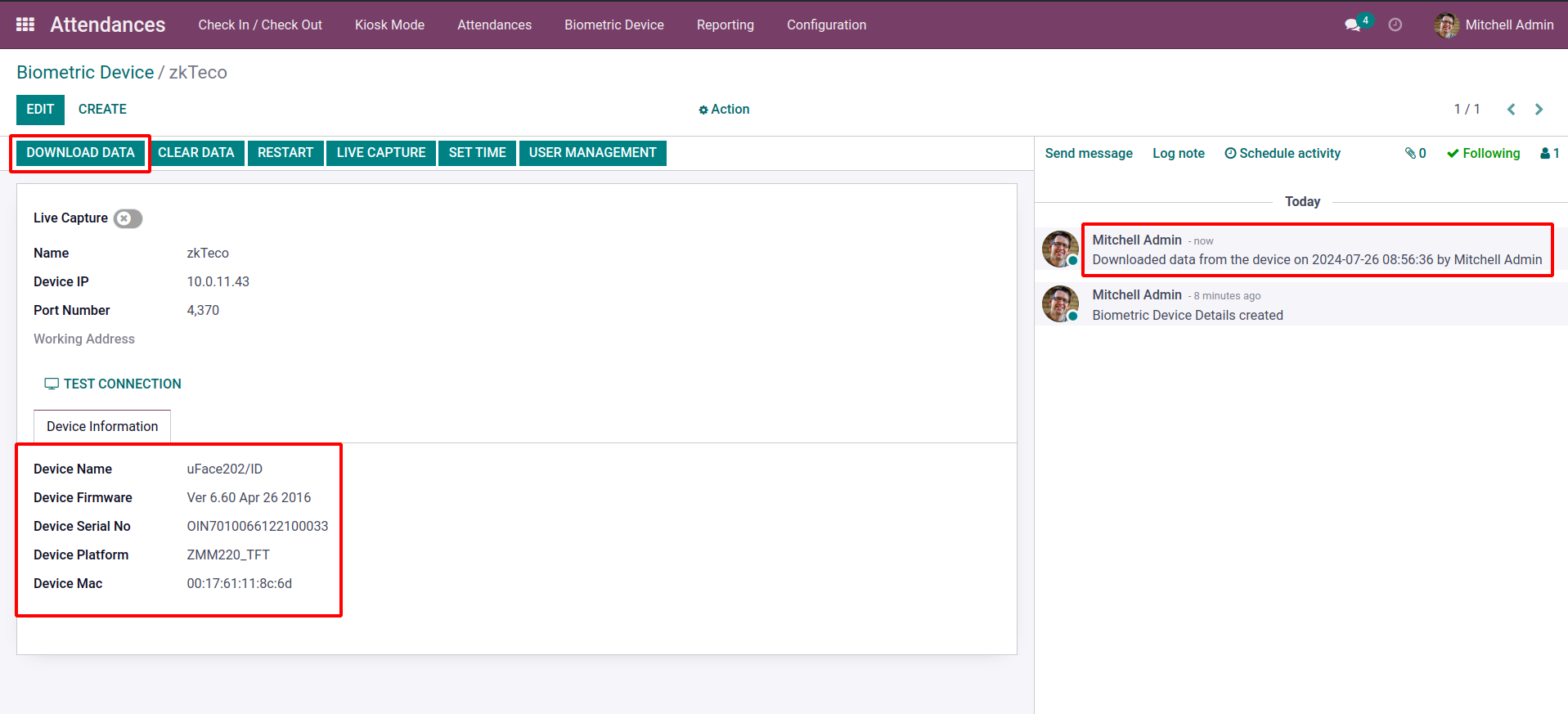Open the Attendances menu item

(x=494, y=25)
